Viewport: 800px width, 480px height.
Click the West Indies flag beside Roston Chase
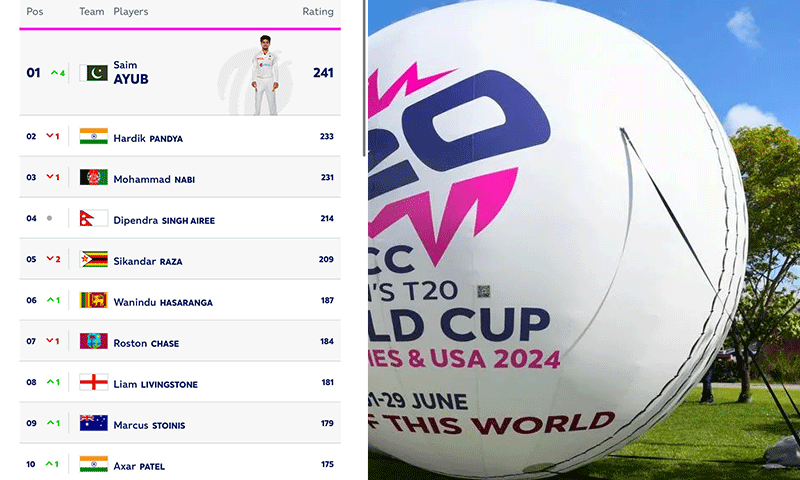coord(93,341)
